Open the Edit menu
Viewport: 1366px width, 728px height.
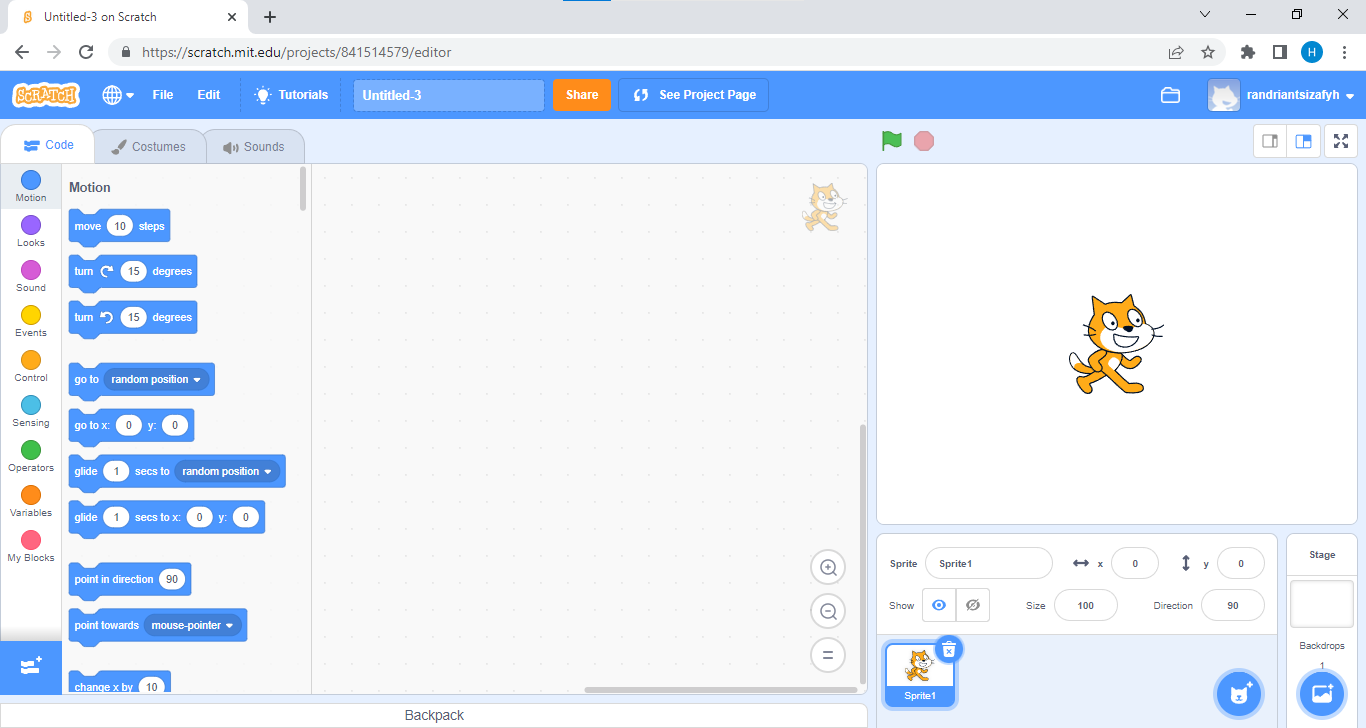coord(209,95)
